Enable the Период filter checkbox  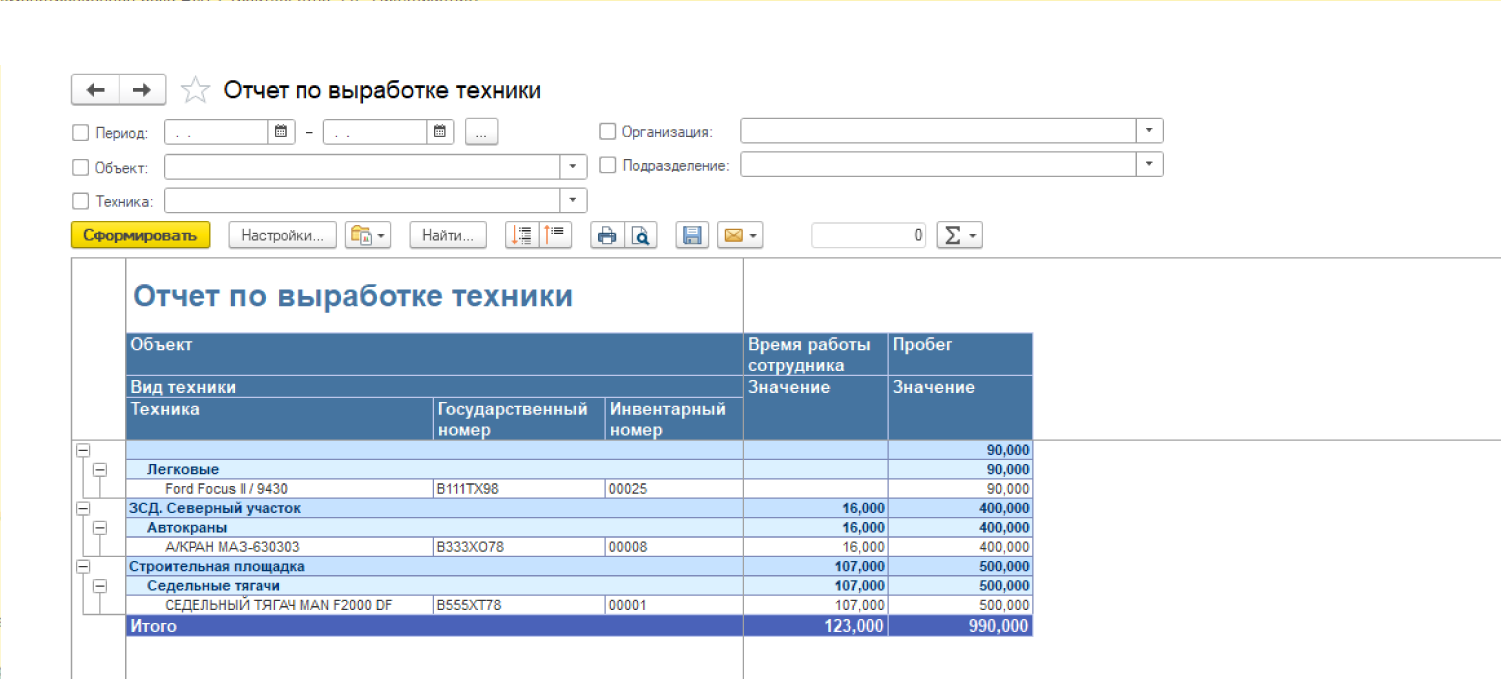coord(81,132)
